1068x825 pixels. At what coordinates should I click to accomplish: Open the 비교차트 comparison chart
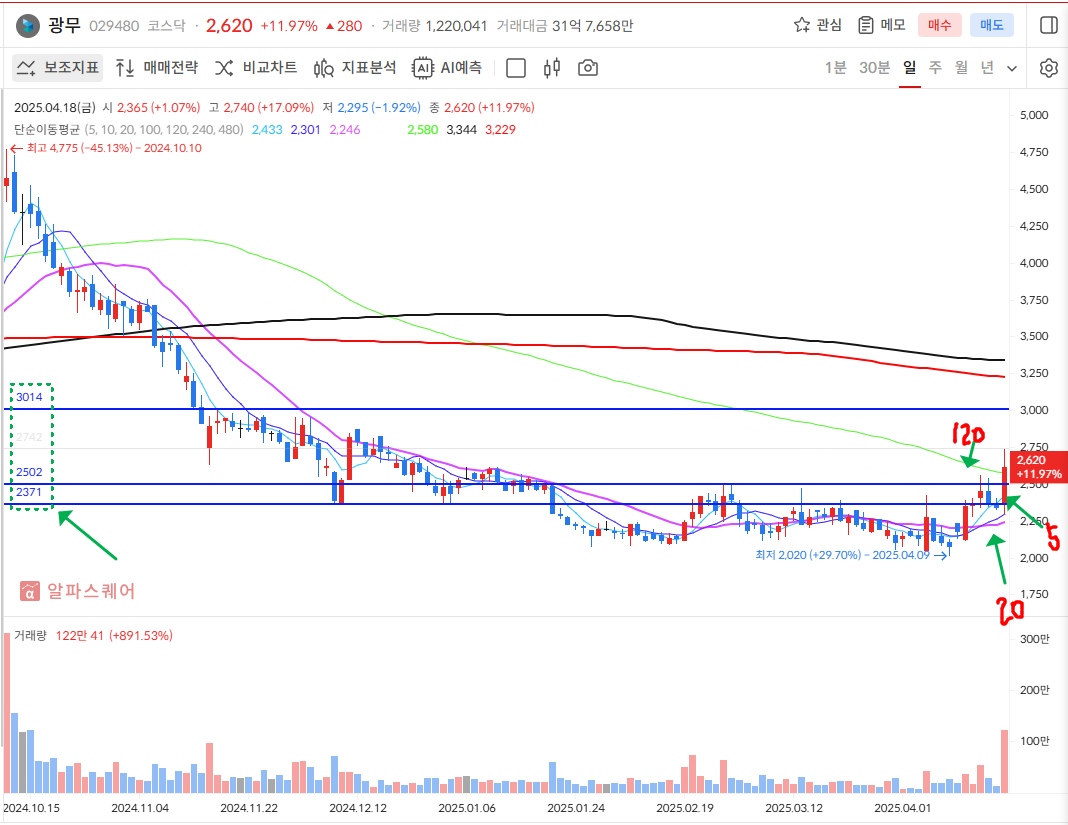[x=256, y=68]
